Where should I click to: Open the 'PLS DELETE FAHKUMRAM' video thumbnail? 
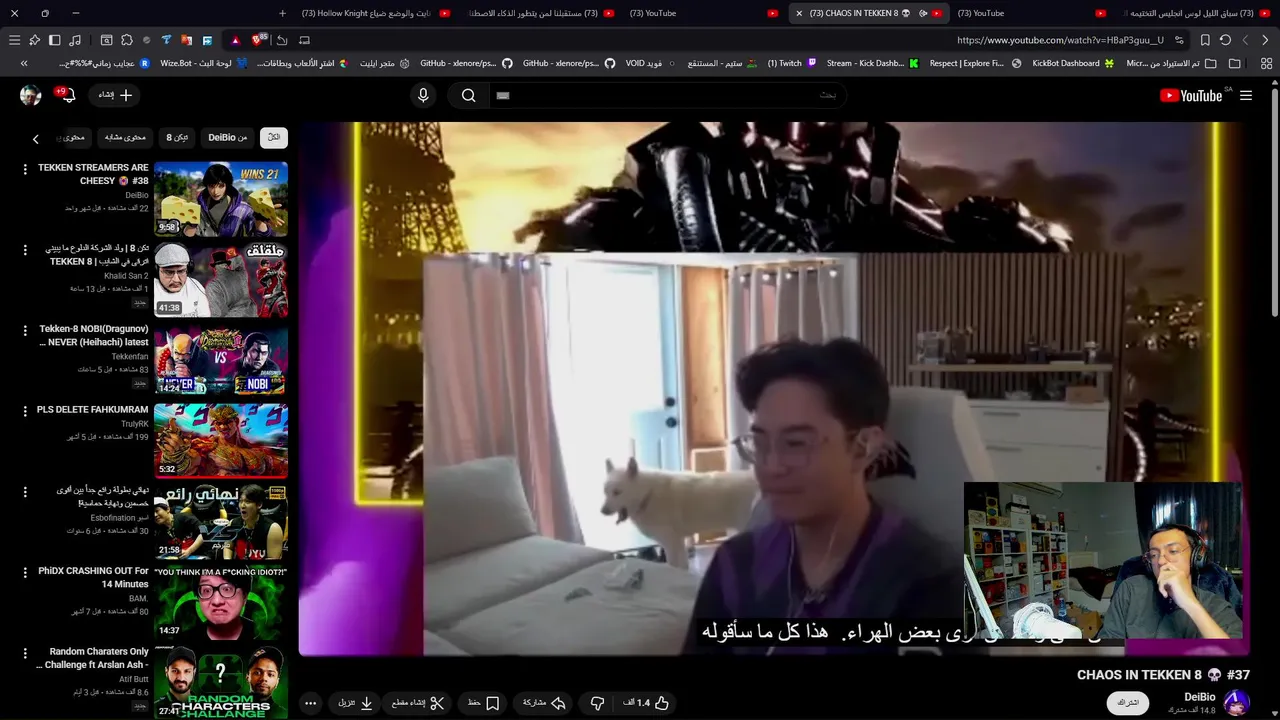coord(221,440)
